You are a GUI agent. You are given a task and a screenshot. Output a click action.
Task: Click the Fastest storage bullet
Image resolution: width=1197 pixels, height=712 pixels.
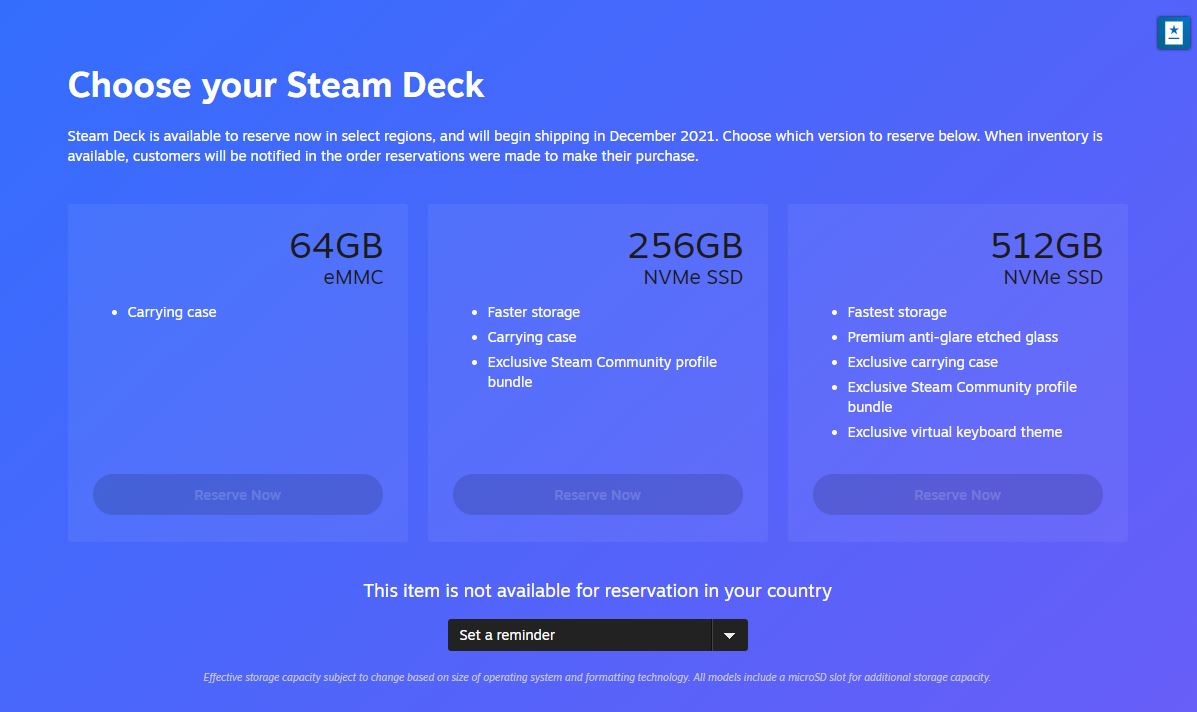(x=897, y=312)
